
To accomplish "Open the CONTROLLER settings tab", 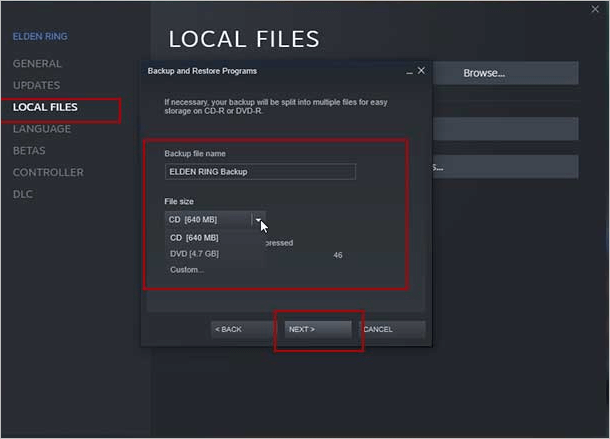I will click(x=48, y=173).
